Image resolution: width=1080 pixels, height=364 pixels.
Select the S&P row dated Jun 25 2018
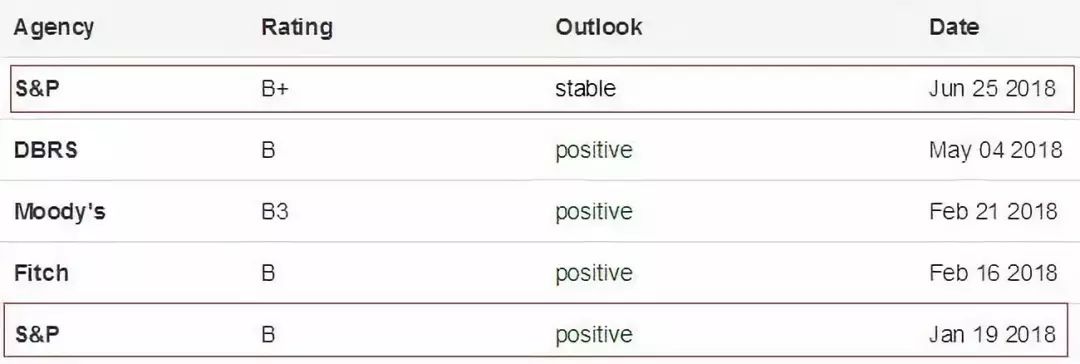tap(542, 89)
